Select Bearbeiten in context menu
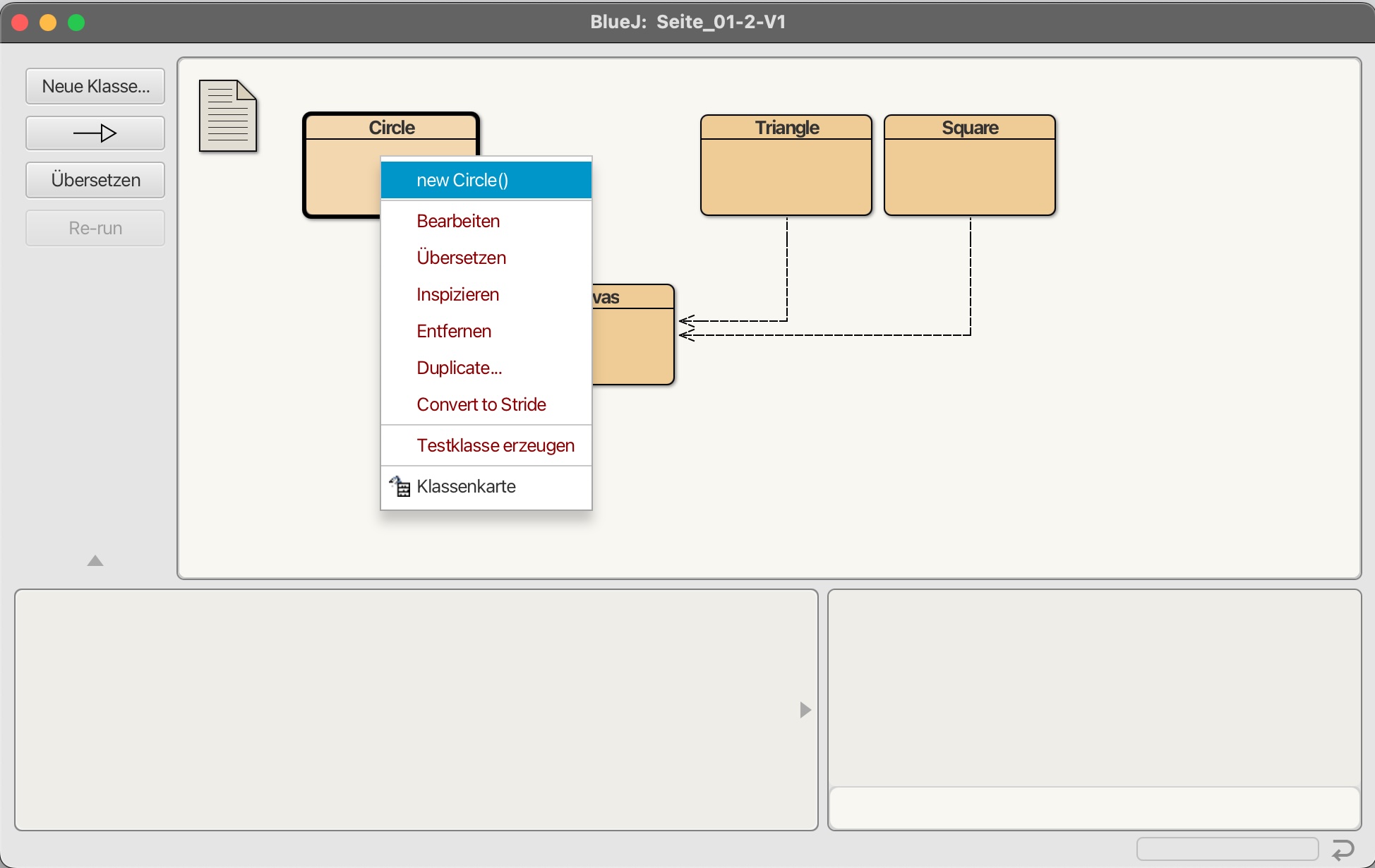The image size is (1375, 868). pos(458,222)
